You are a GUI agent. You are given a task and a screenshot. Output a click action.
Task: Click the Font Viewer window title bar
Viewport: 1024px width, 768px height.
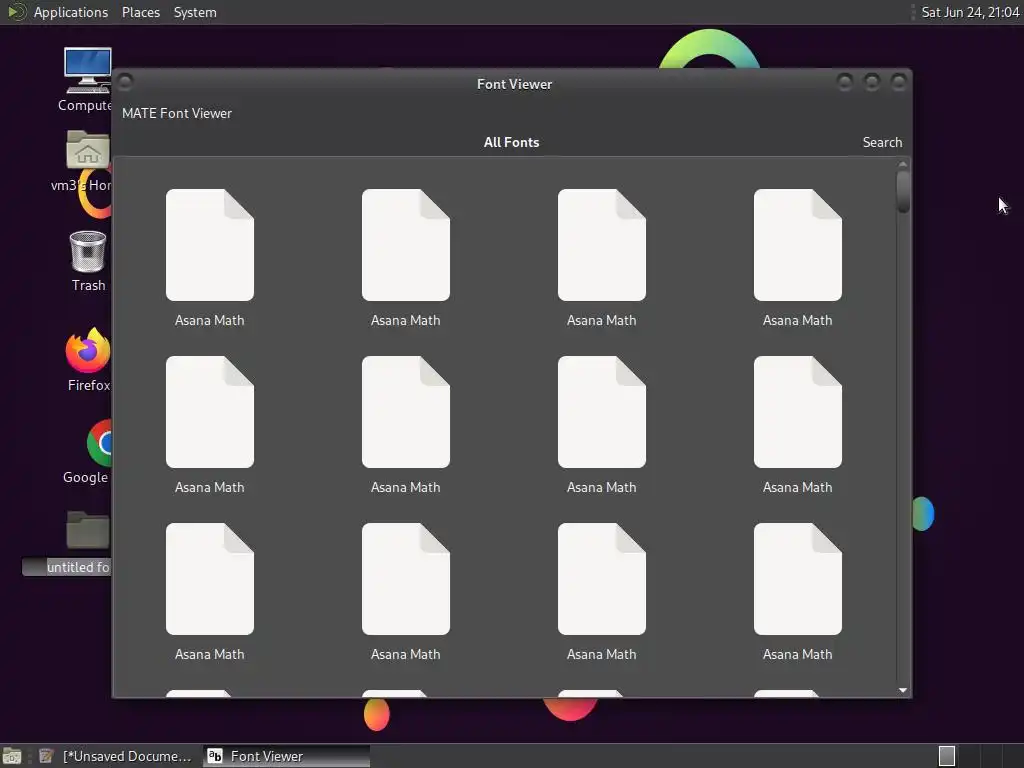pyautogui.click(x=514, y=84)
